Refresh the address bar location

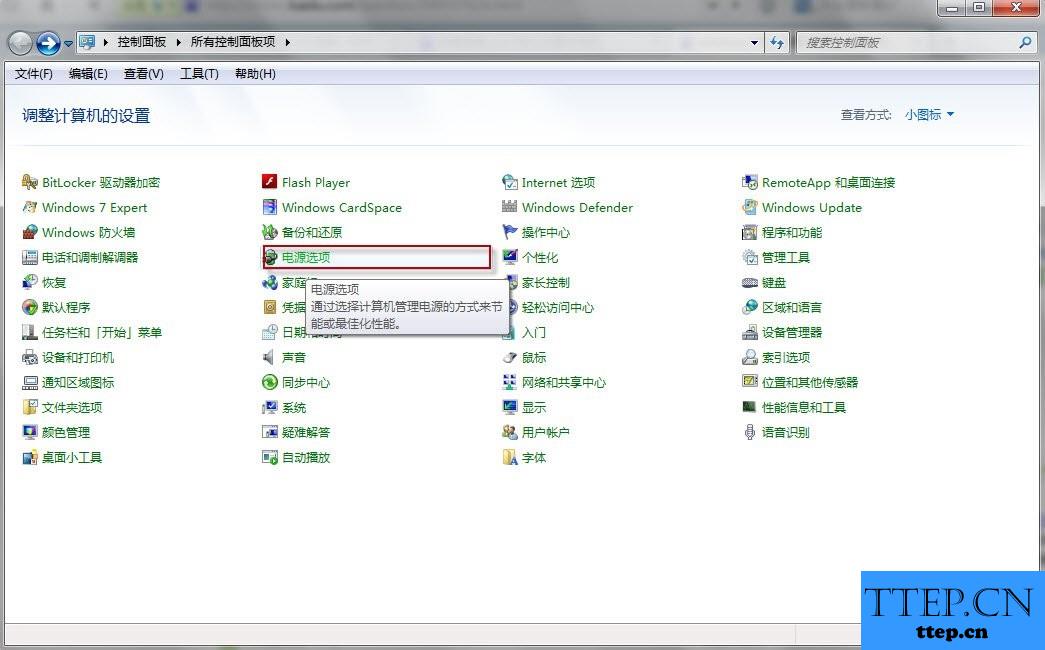click(777, 43)
